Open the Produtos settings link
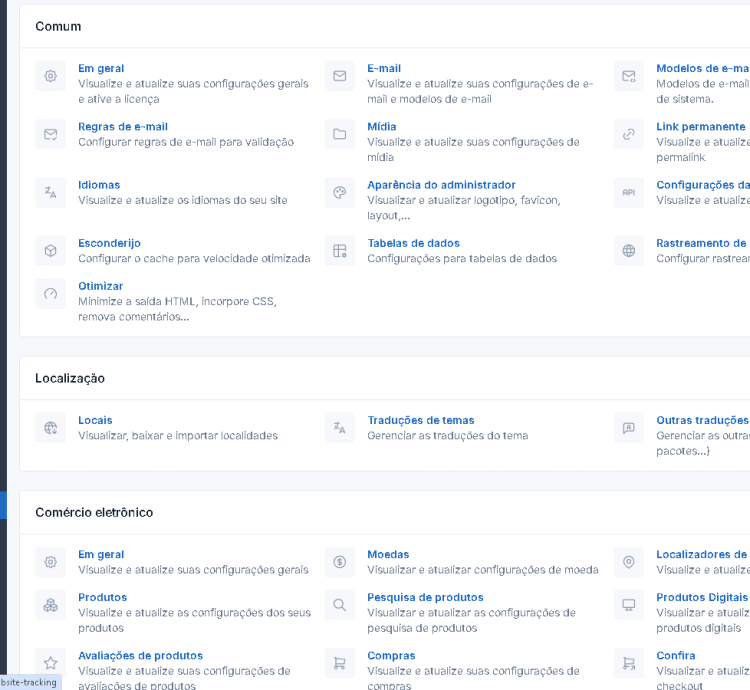Screen dimensions: 750x690 tap(102, 597)
